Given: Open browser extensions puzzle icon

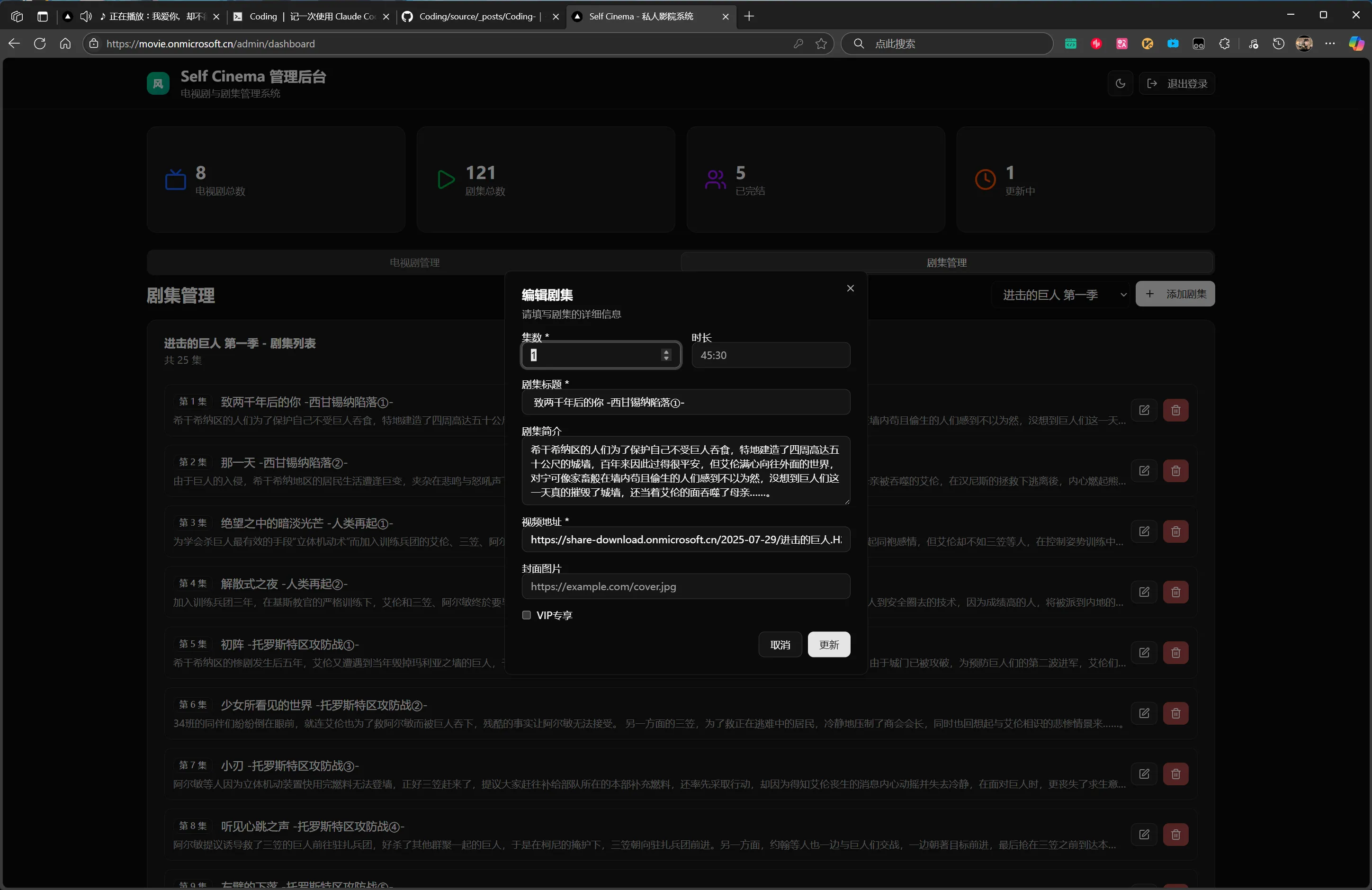Looking at the screenshot, I should point(1224,44).
